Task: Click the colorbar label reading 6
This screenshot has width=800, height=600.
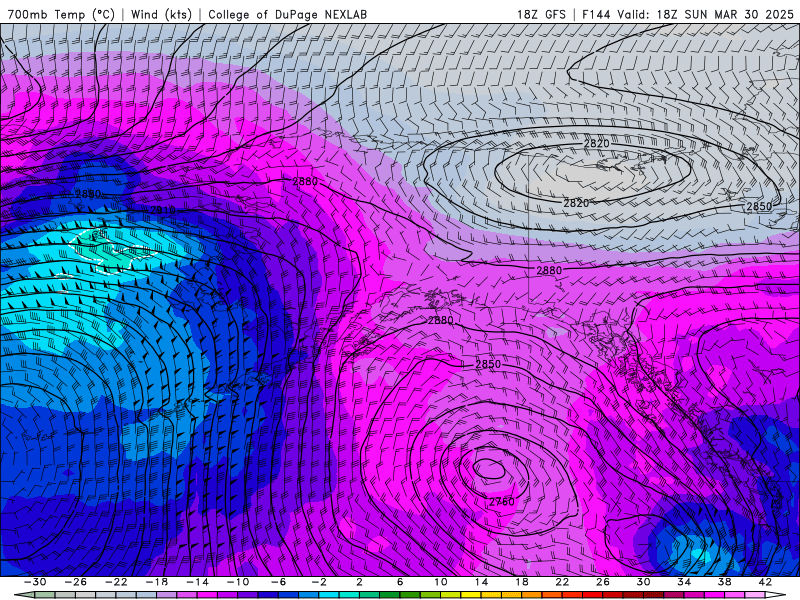Action: [x=399, y=582]
